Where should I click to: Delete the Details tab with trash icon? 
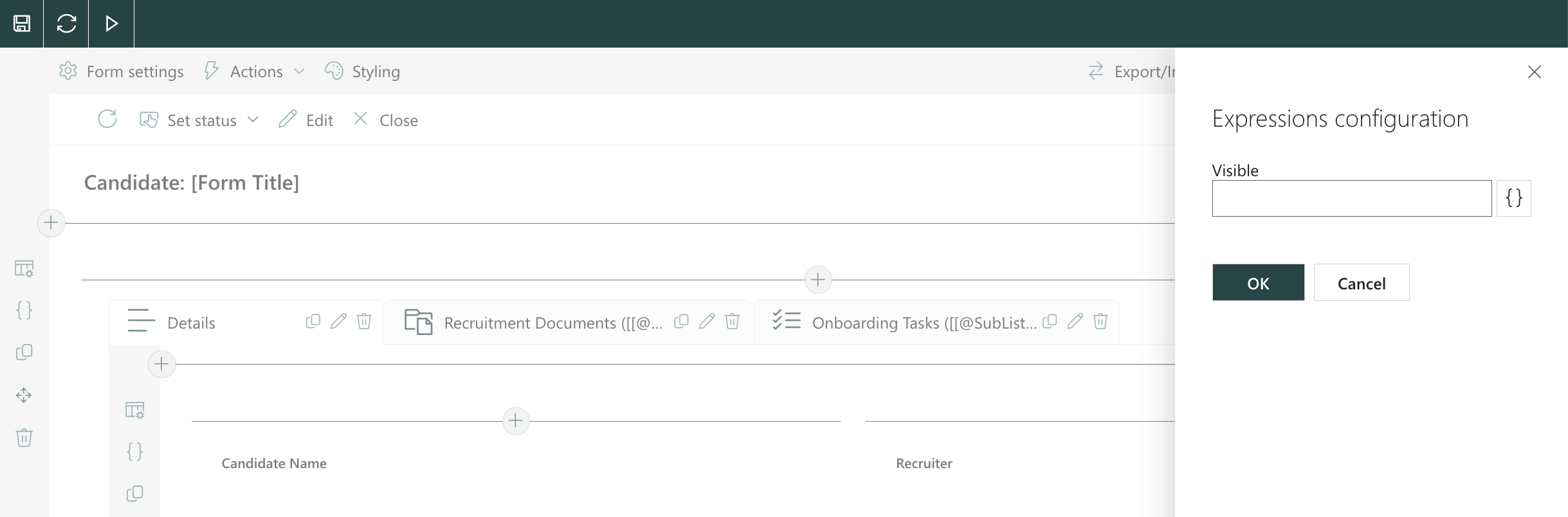coord(364,321)
